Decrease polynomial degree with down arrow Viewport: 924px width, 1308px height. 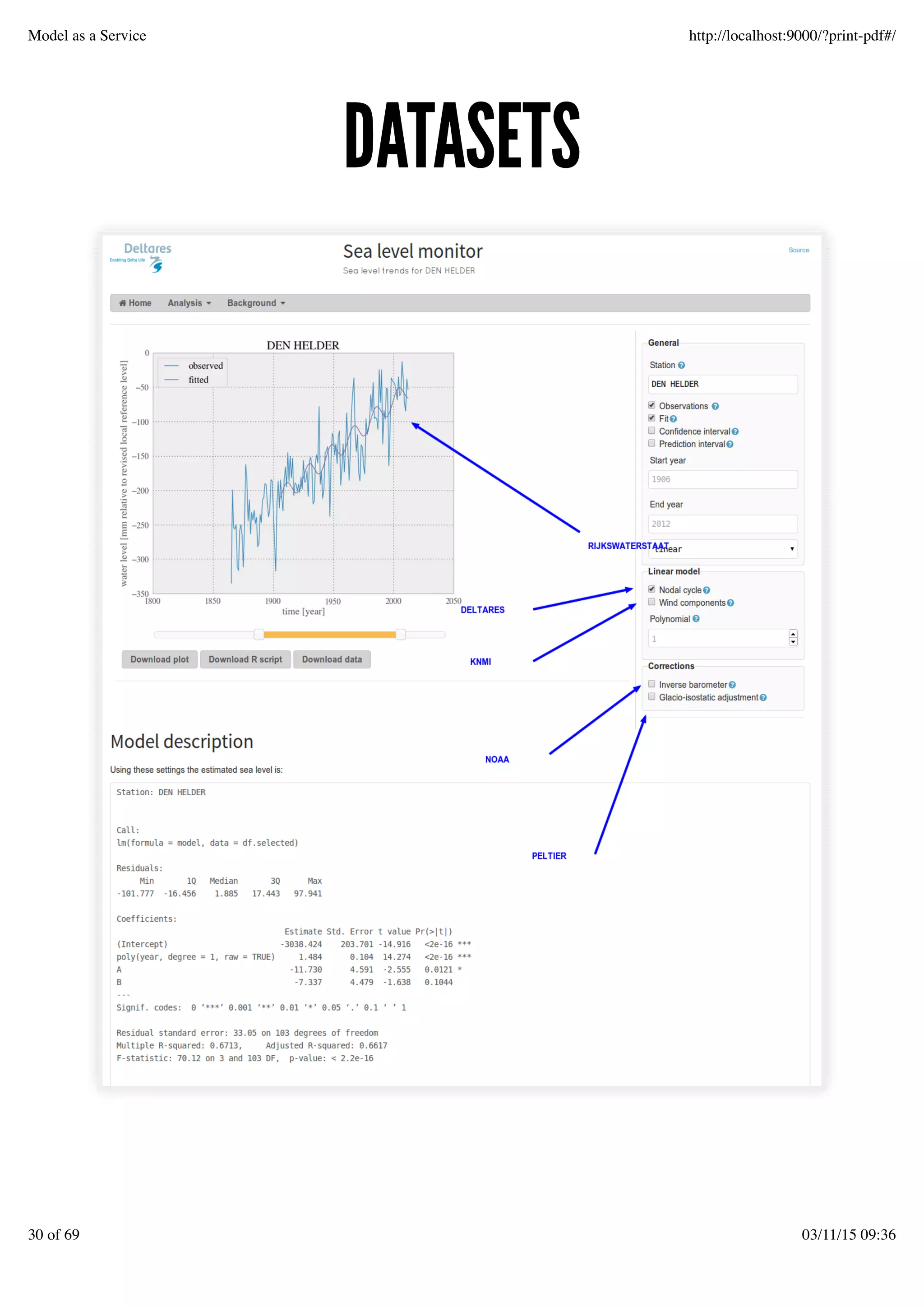[793, 642]
